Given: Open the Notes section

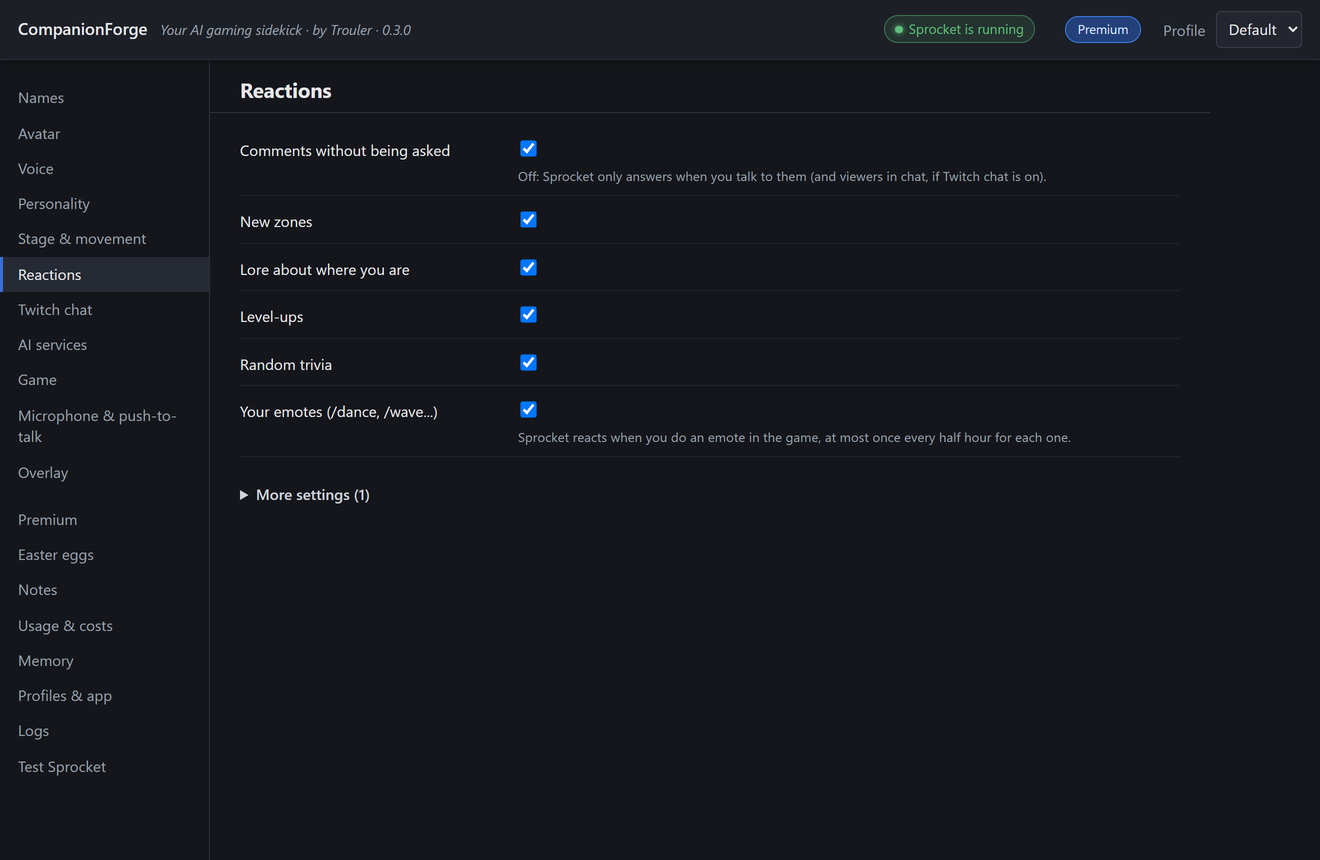Looking at the screenshot, I should pos(104,590).
